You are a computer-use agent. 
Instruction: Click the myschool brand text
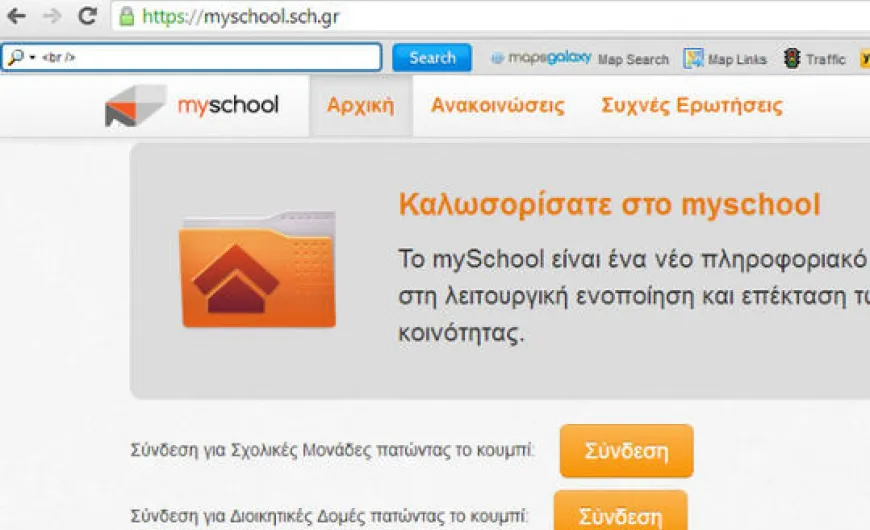[x=227, y=105]
